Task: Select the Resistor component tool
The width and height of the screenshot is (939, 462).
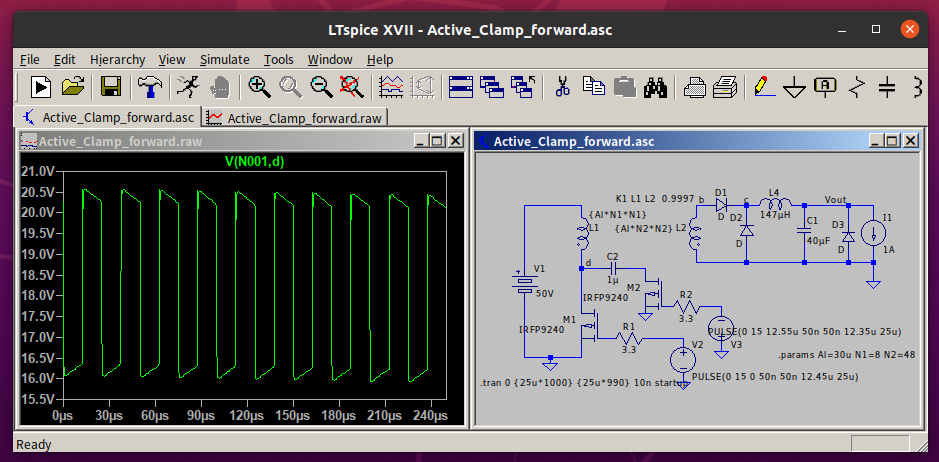Action: [x=856, y=87]
